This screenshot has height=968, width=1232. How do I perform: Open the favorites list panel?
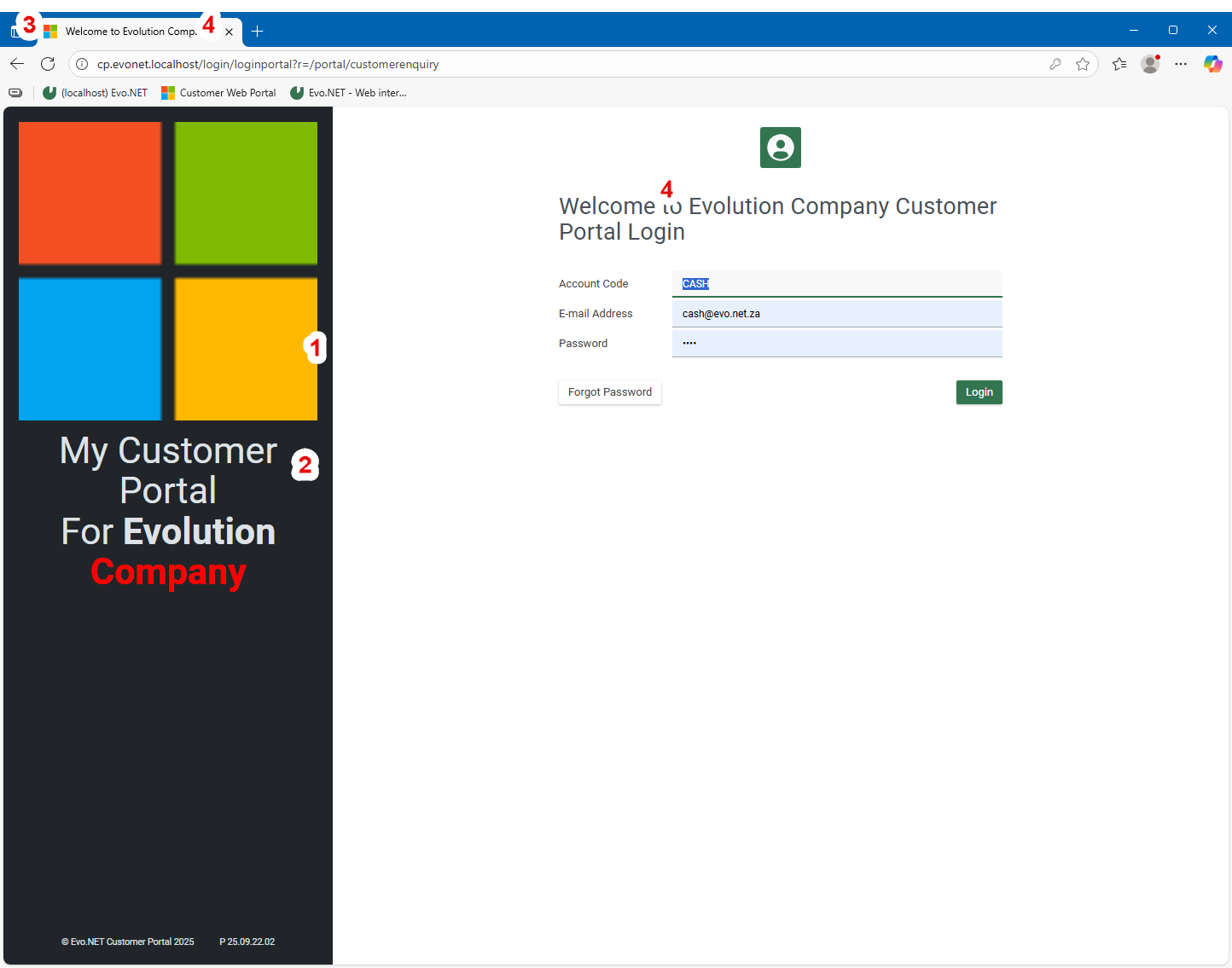(1119, 64)
